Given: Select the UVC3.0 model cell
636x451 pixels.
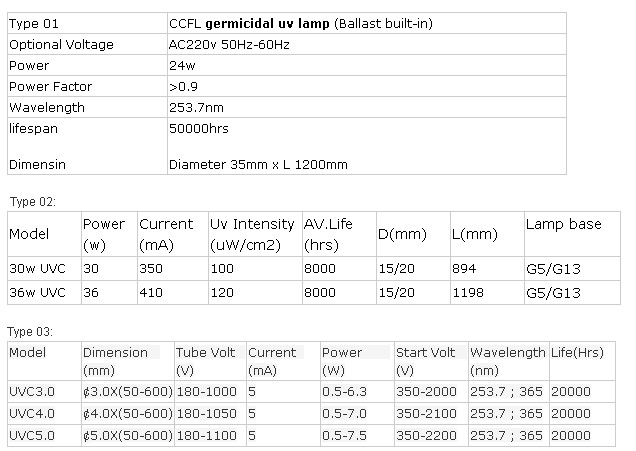Looking at the screenshot, I should pyautogui.click(x=32, y=388).
